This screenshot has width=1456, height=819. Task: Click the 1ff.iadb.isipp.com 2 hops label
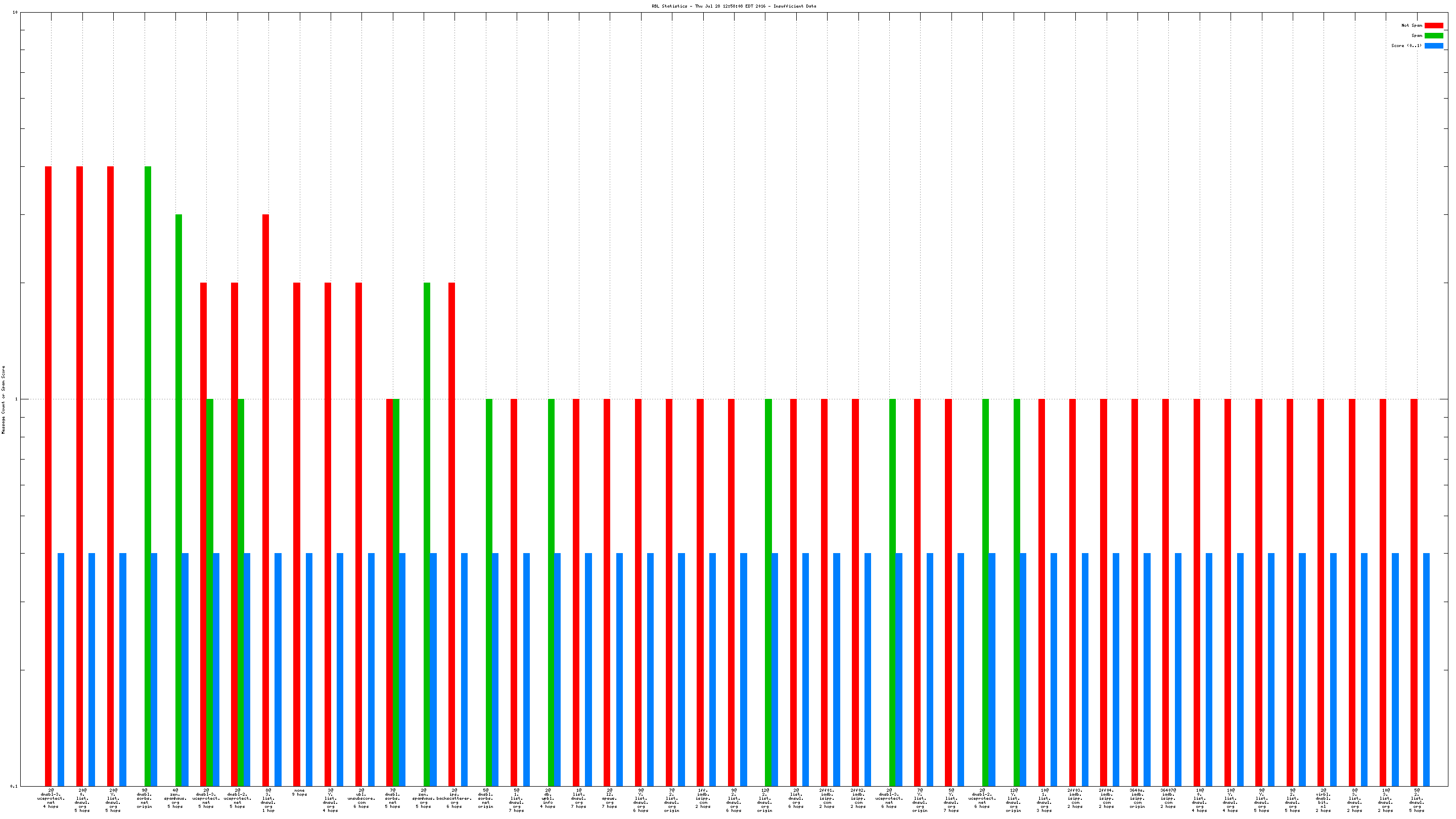tap(703, 798)
